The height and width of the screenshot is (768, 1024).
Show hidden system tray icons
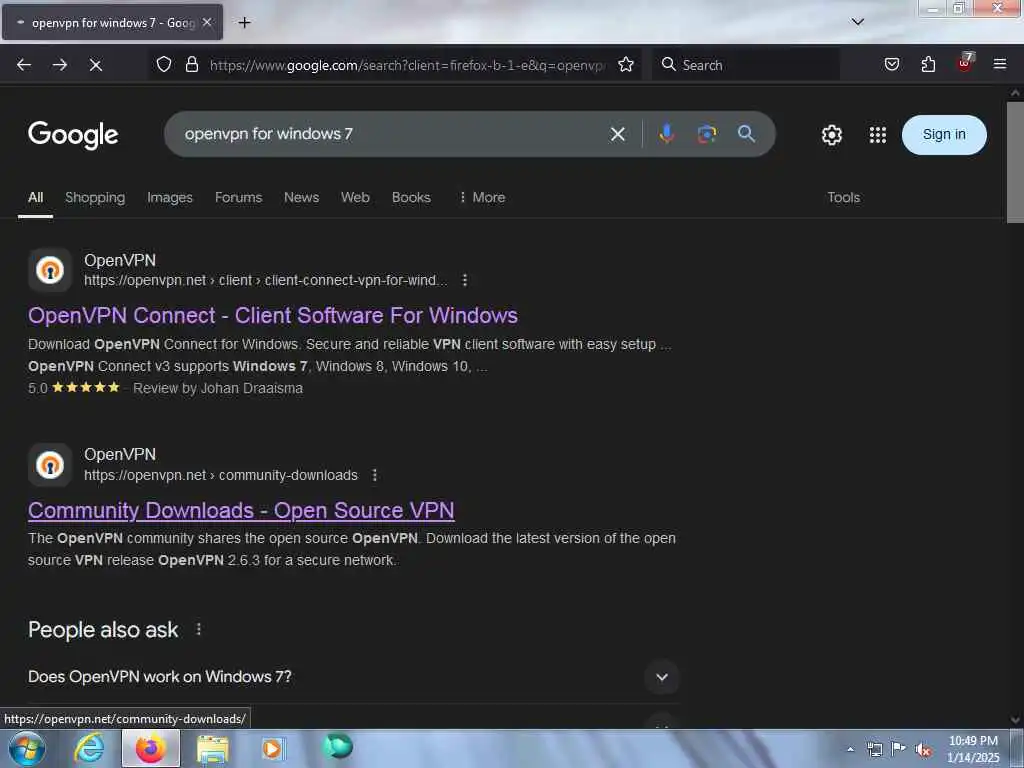[x=850, y=750]
